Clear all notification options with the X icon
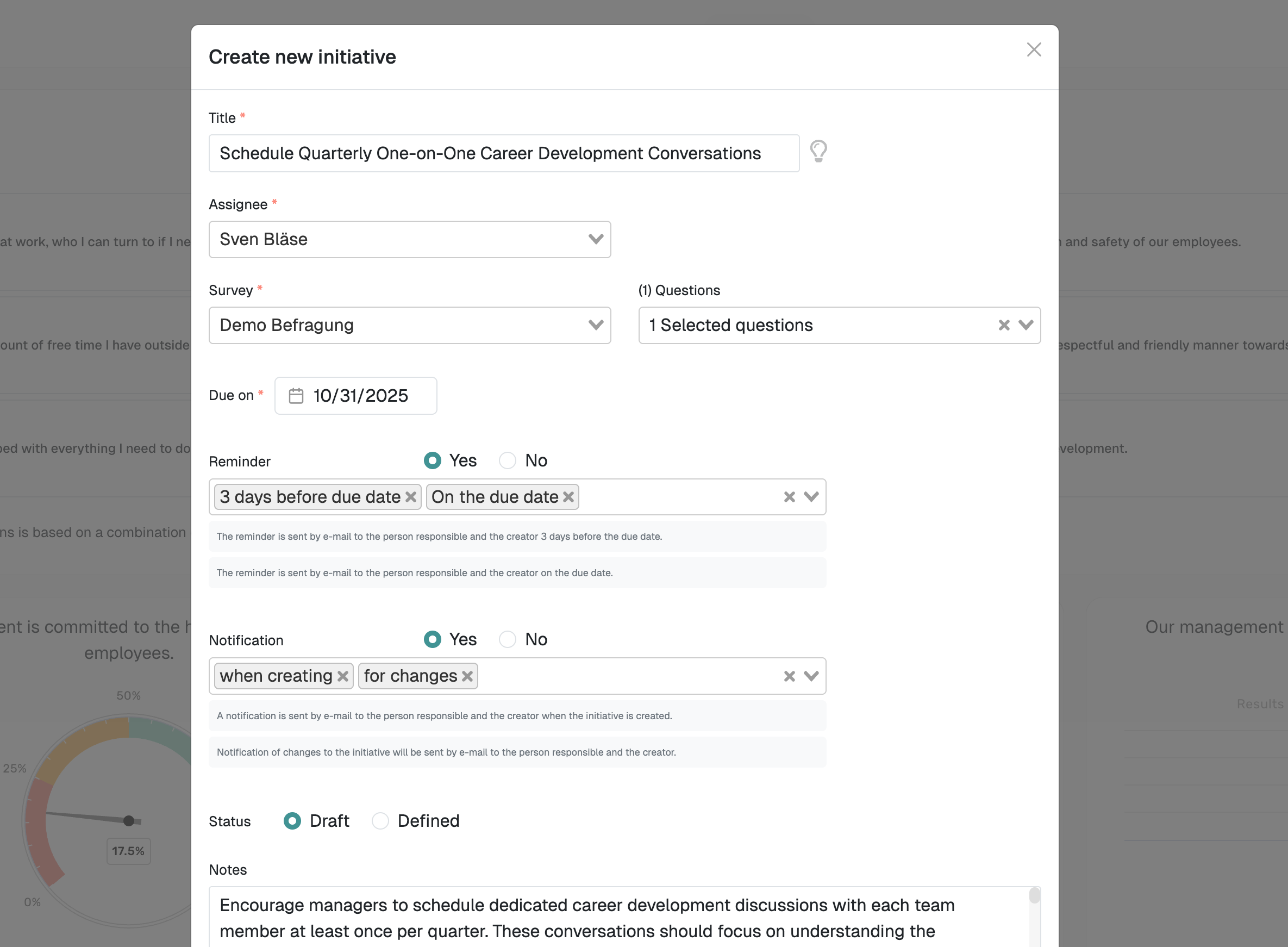The image size is (1288, 947). click(790, 676)
